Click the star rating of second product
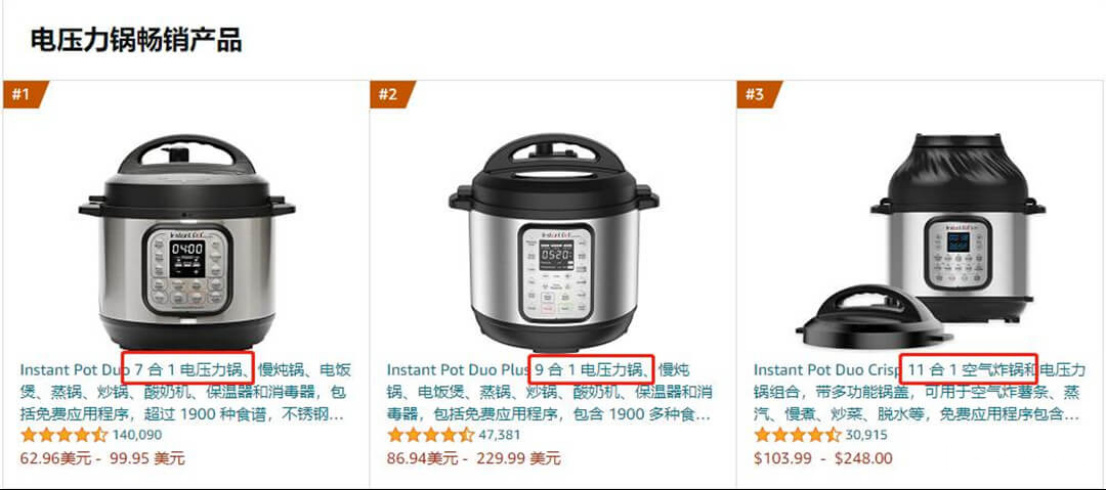This screenshot has width=1106, height=490. click(x=430, y=435)
